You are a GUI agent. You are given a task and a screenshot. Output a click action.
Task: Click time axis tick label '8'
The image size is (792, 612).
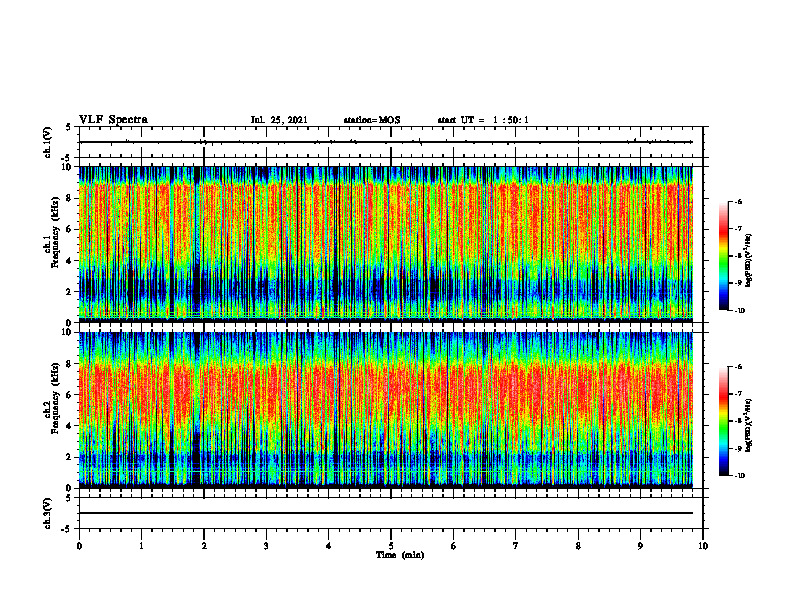click(578, 546)
